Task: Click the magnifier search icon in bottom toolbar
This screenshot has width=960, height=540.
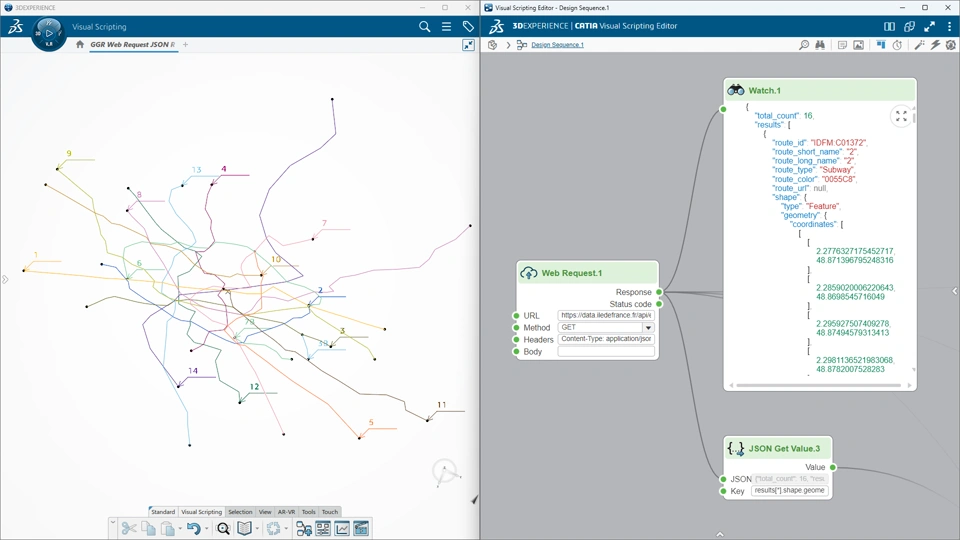Action: click(x=223, y=528)
